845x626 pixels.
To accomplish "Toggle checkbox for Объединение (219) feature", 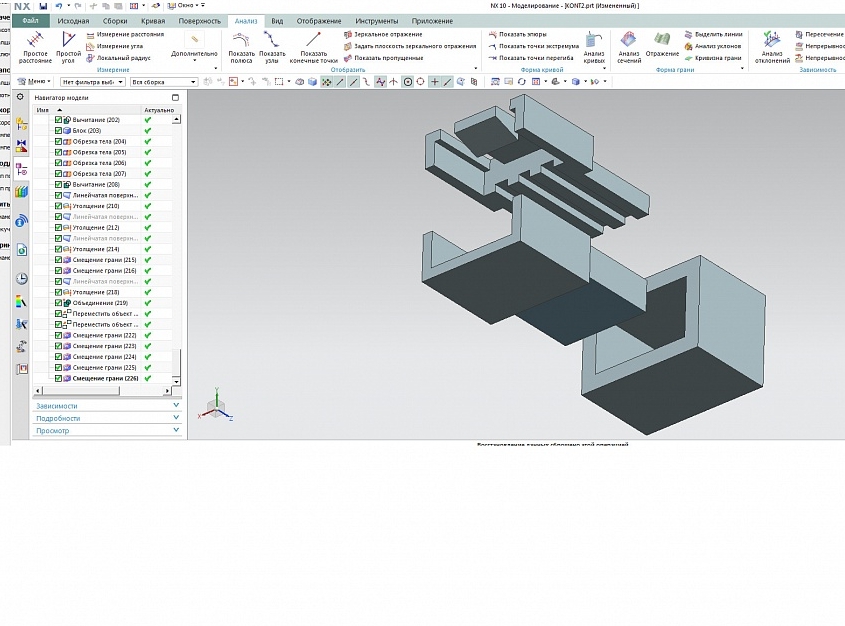I will click(59, 303).
